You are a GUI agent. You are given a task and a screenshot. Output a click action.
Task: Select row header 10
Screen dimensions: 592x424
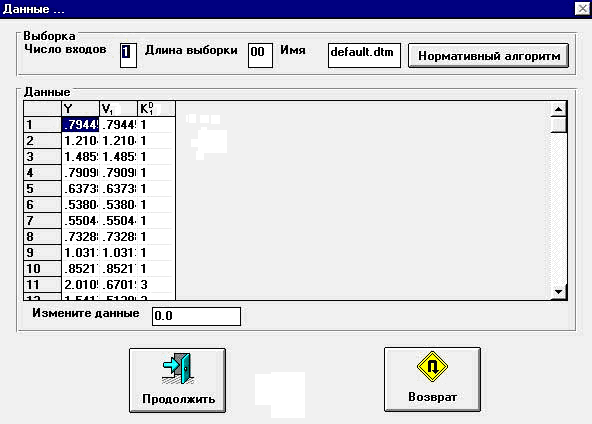[x=42, y=268]
